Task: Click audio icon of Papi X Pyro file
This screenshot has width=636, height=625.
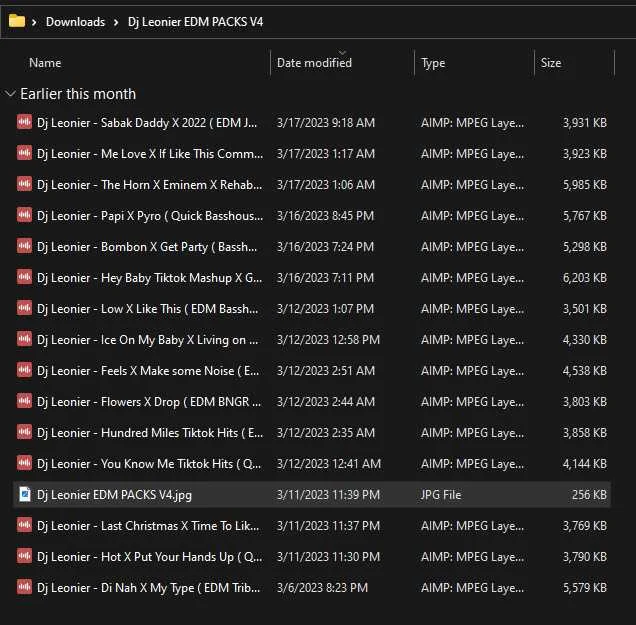Action: tap(24, 215)
